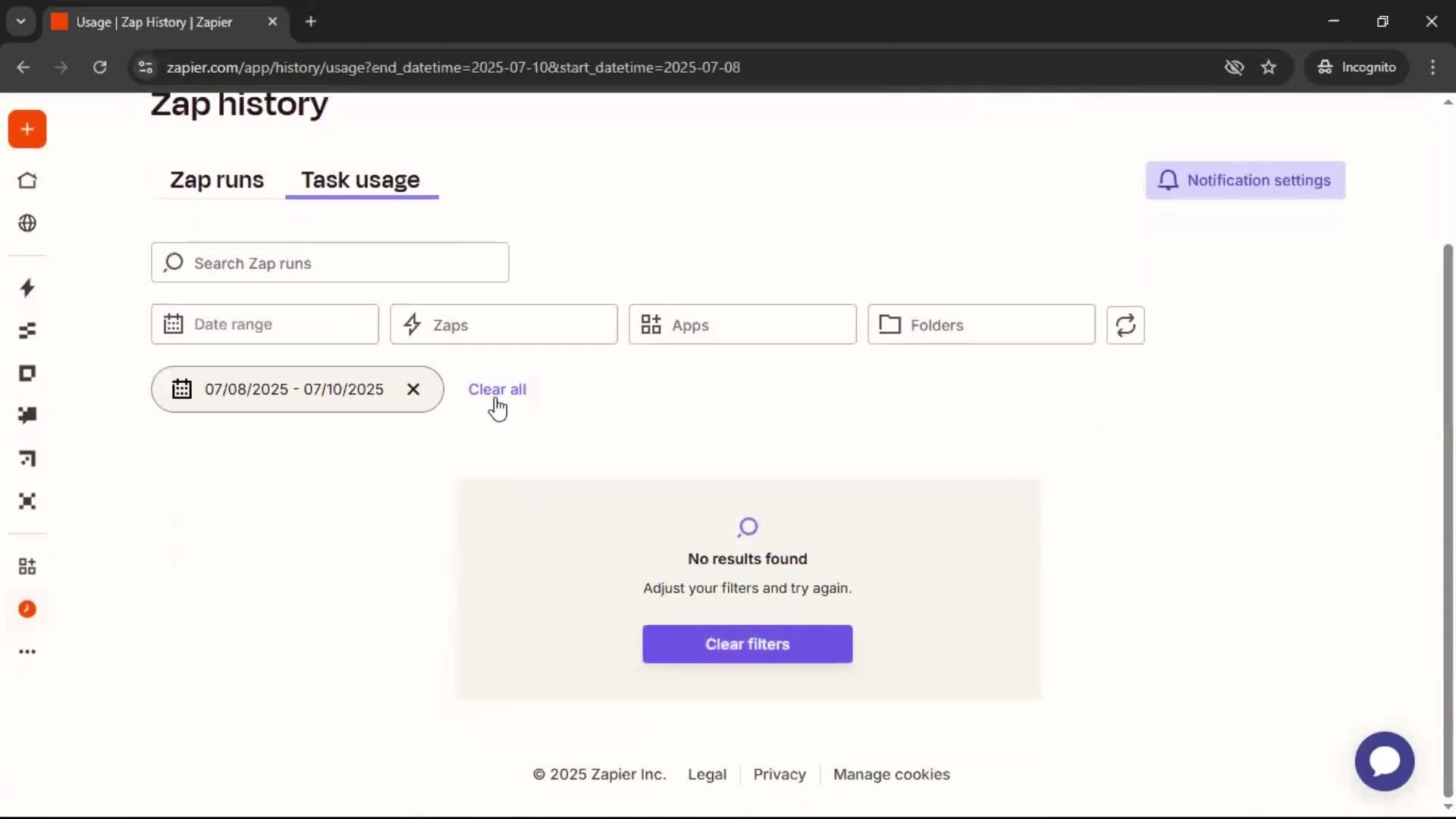Click the Clear filters button

pos(747,644)
